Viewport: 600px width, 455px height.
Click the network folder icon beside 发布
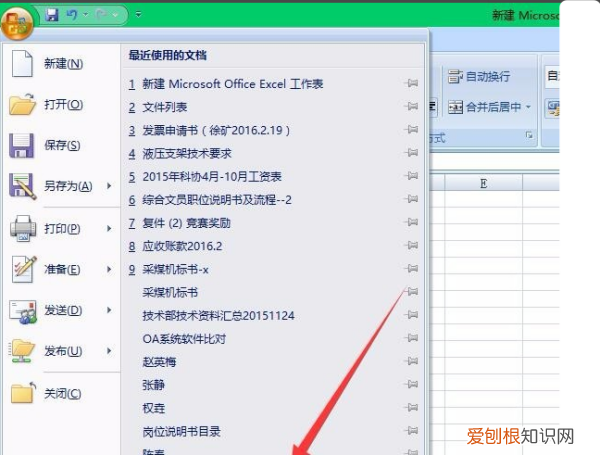coord(22,351)
